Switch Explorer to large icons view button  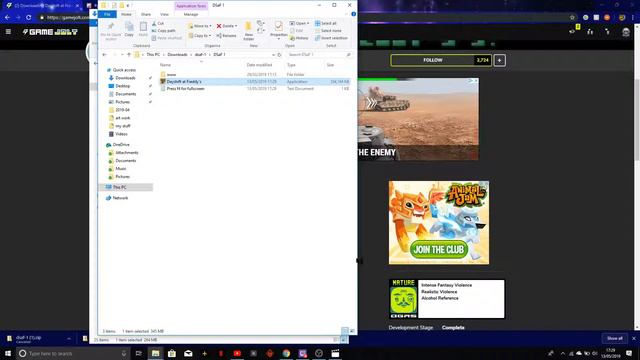click(352, 331)
